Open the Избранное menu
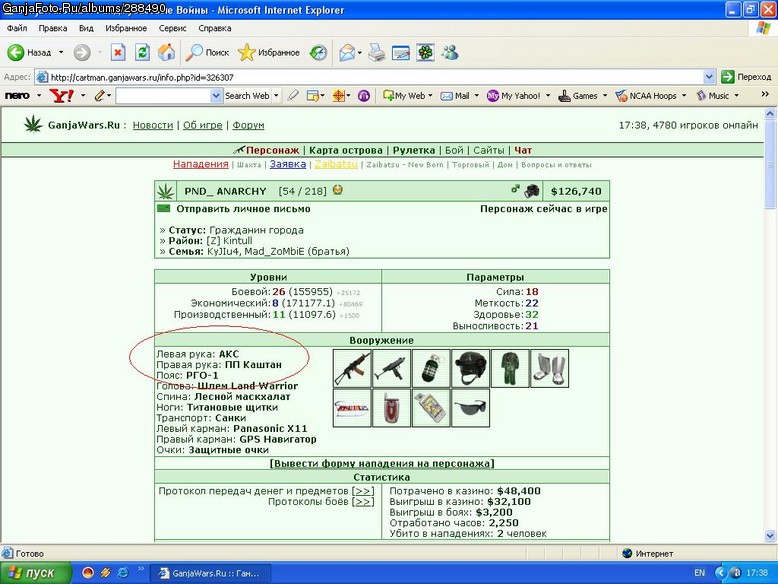The width and height of the screenshot is (778, 584). pyautogui.click(x=126, y=28)
